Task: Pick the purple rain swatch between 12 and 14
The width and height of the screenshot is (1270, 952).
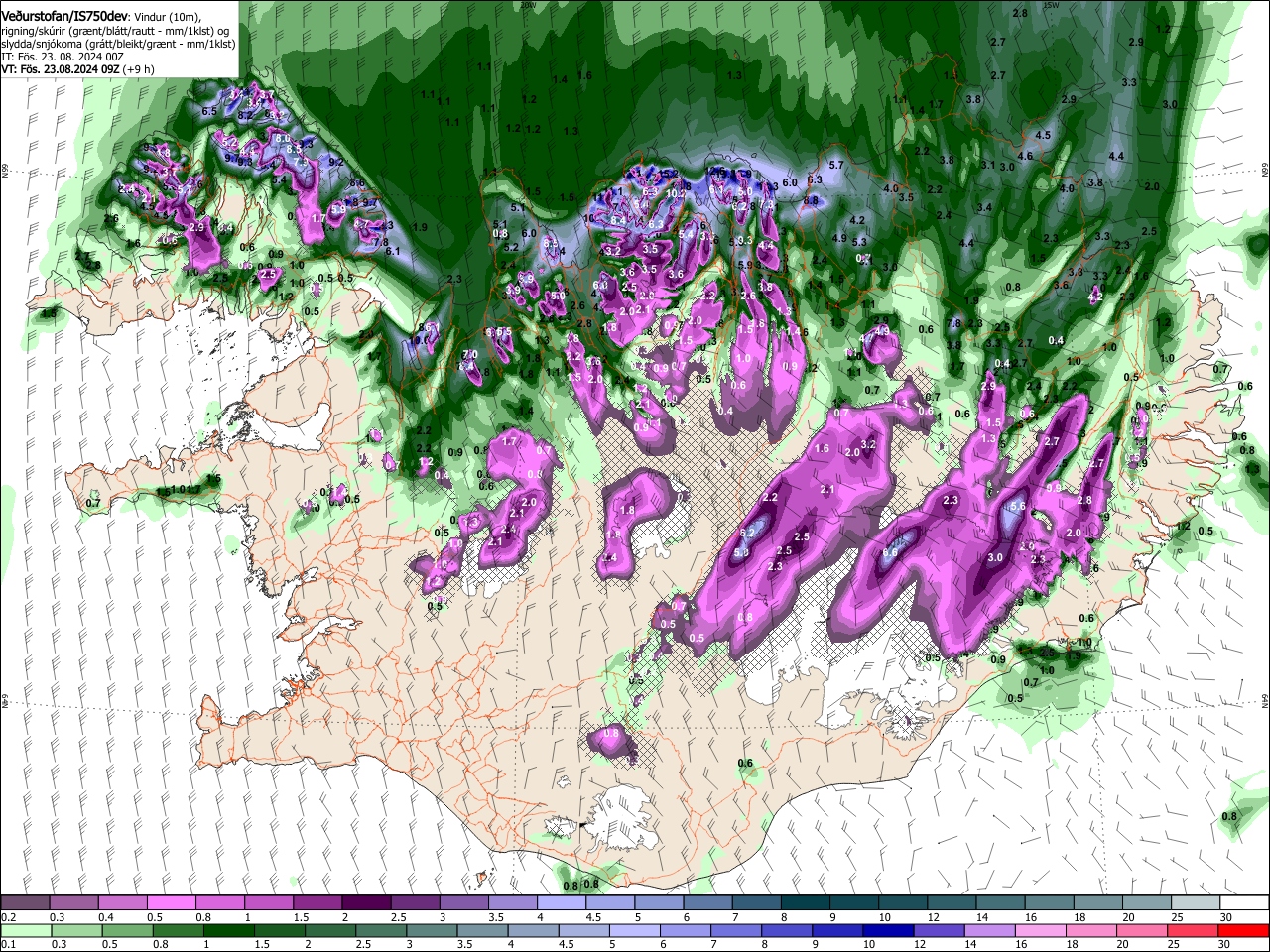Action: [939, 931]
